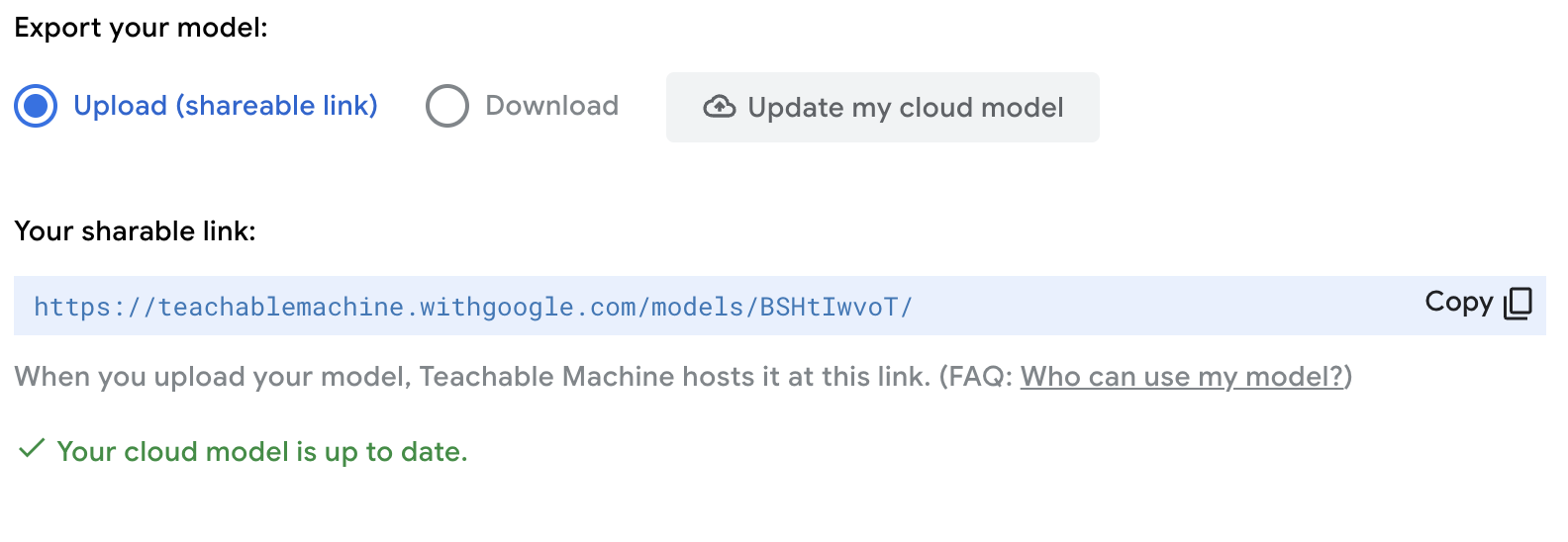Select the Upload radio button circle
Viewport: 1568px width, 542px height.
point(37,106)
